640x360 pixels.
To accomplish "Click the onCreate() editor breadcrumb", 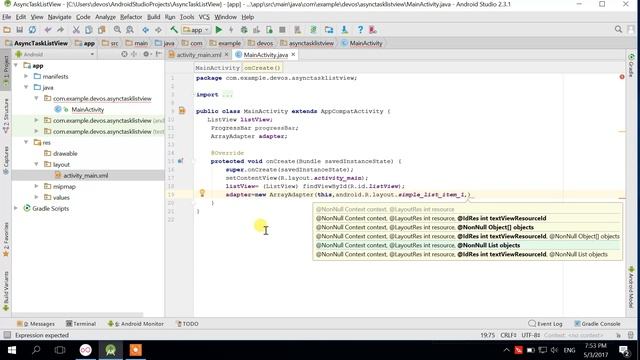I will (262, 68).
